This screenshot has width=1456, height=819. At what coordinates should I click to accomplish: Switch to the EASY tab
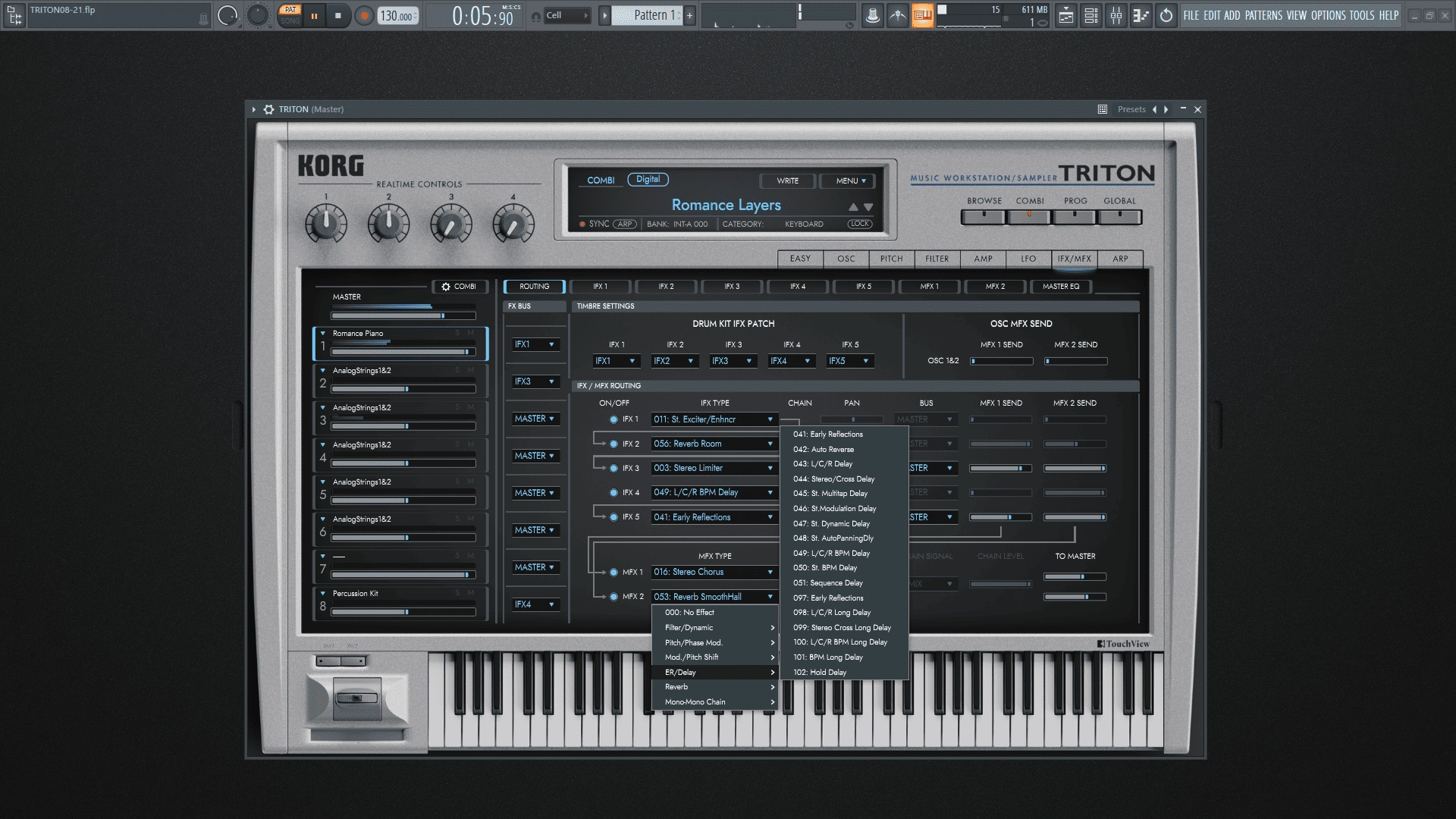[x=800, y=259]
